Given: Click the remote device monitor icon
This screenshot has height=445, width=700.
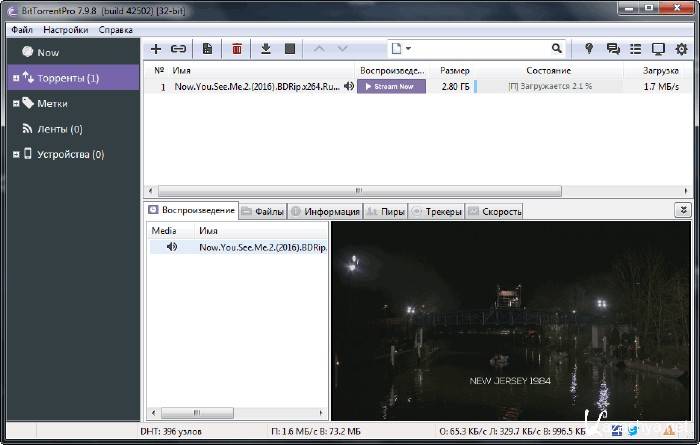Looking at the screenshot, I should tap(658, 48).
